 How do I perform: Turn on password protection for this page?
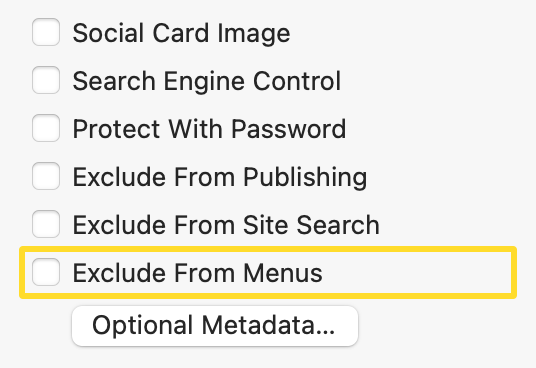(46, 128)
